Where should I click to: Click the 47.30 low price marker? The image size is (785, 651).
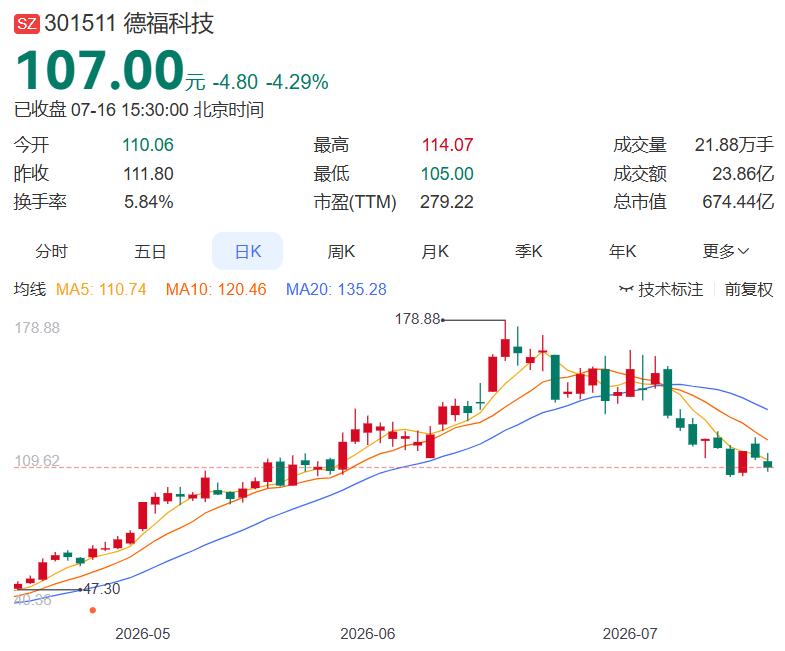pos(102,589)
